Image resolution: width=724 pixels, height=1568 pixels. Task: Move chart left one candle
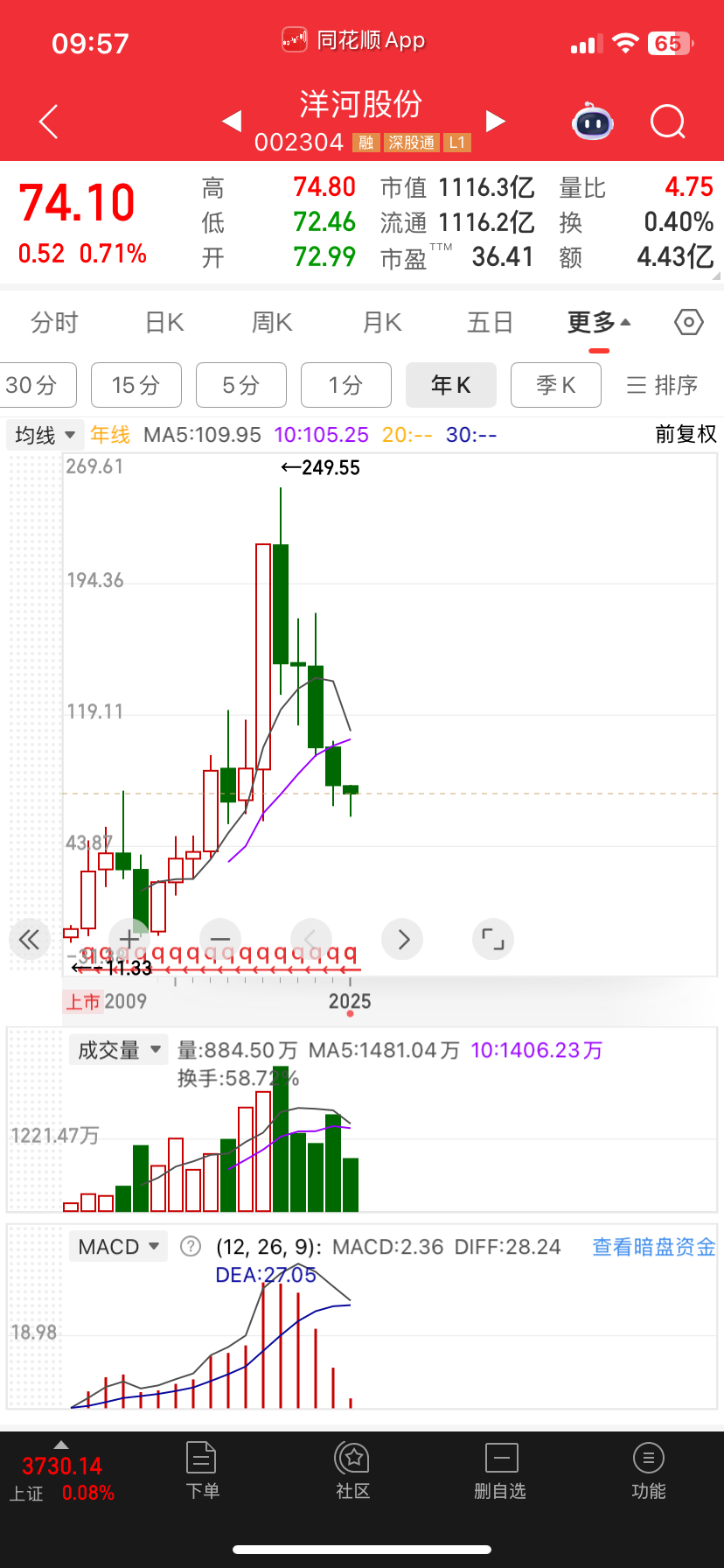(x=311, y=940)
